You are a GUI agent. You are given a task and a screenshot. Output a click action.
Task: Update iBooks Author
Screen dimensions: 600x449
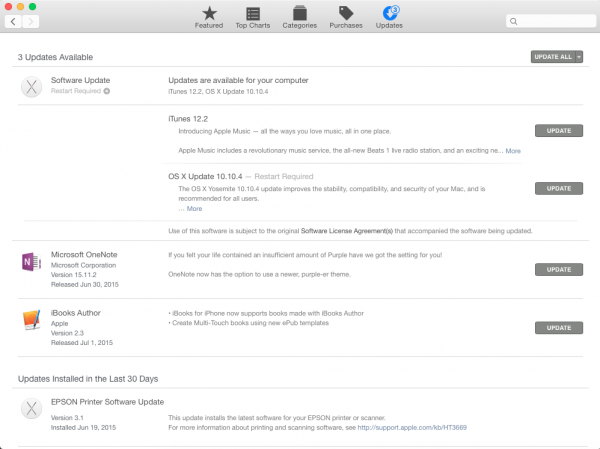pos(559,328)
